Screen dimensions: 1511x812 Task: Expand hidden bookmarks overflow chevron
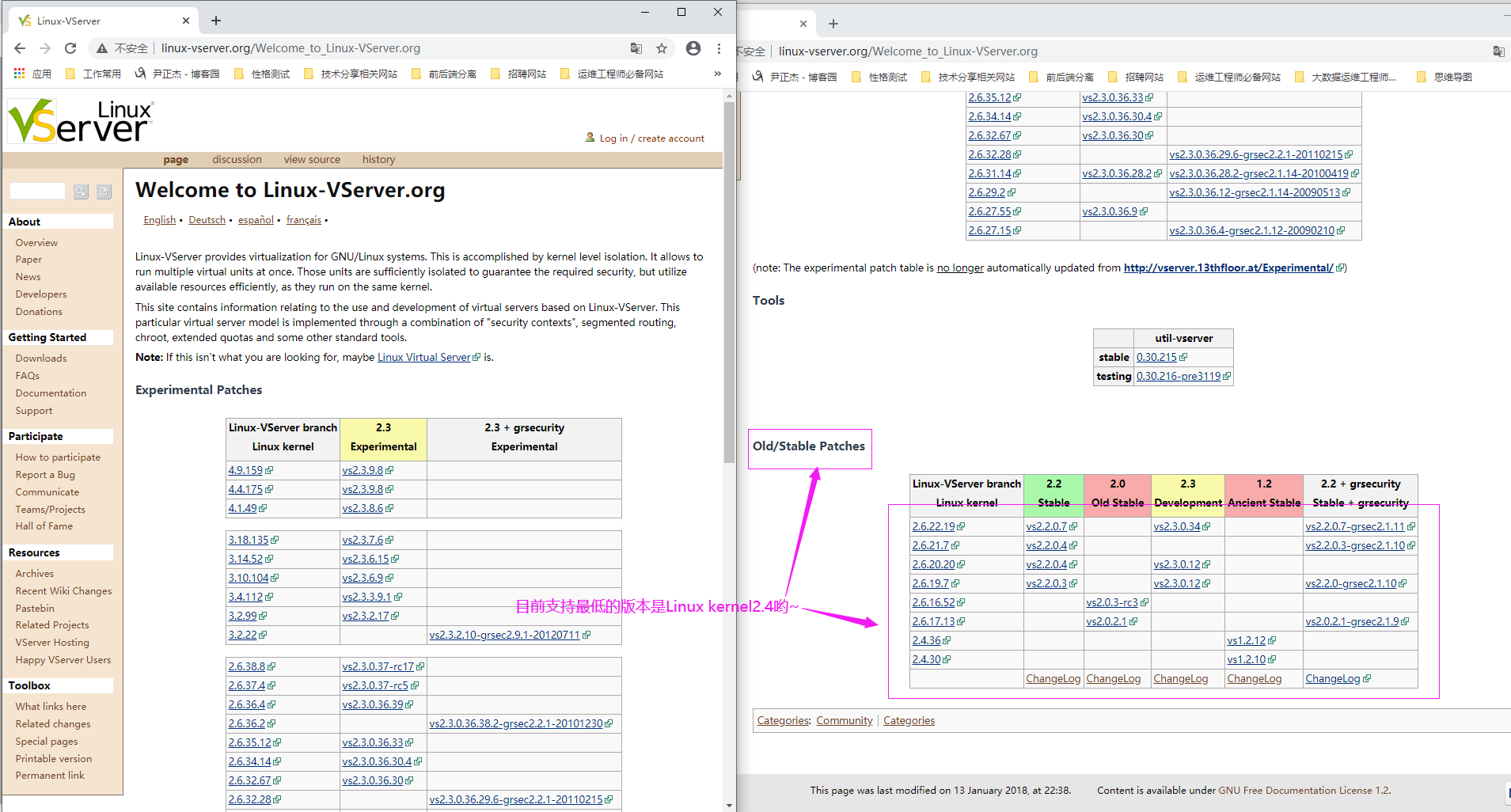(717, 74)
